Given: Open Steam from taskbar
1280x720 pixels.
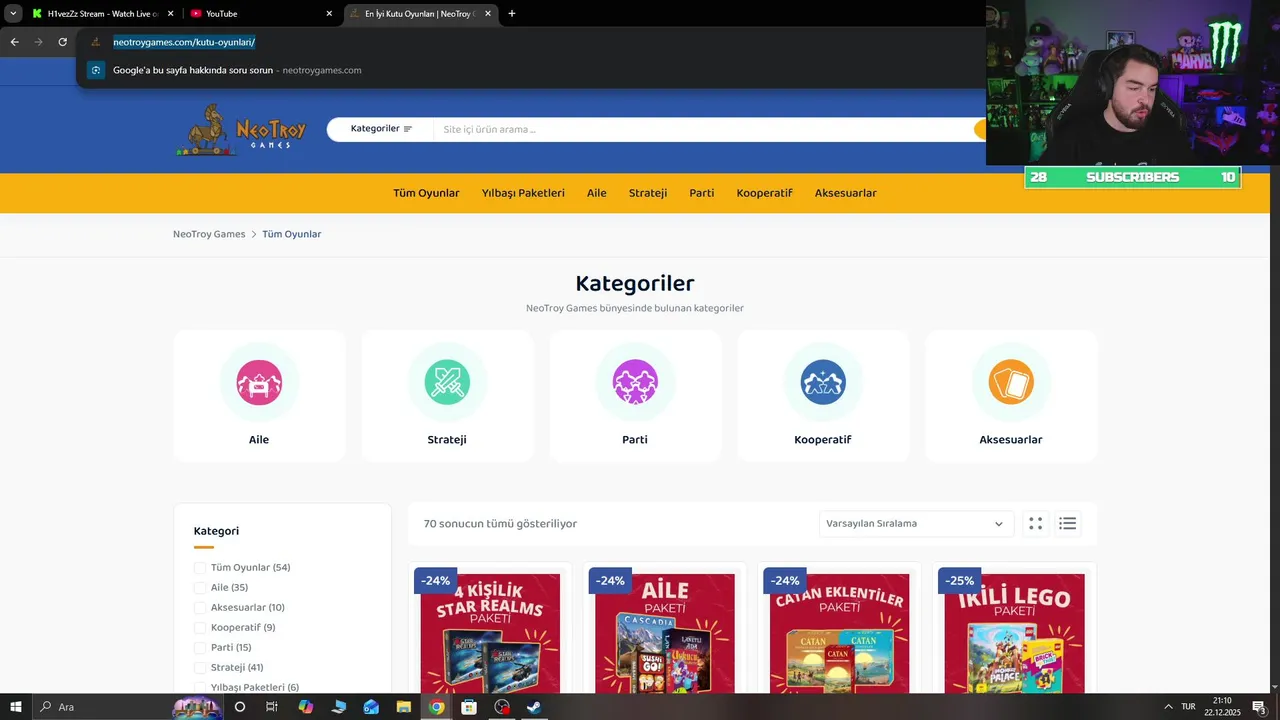Looking at the screenshot, I should click(535, 707).
